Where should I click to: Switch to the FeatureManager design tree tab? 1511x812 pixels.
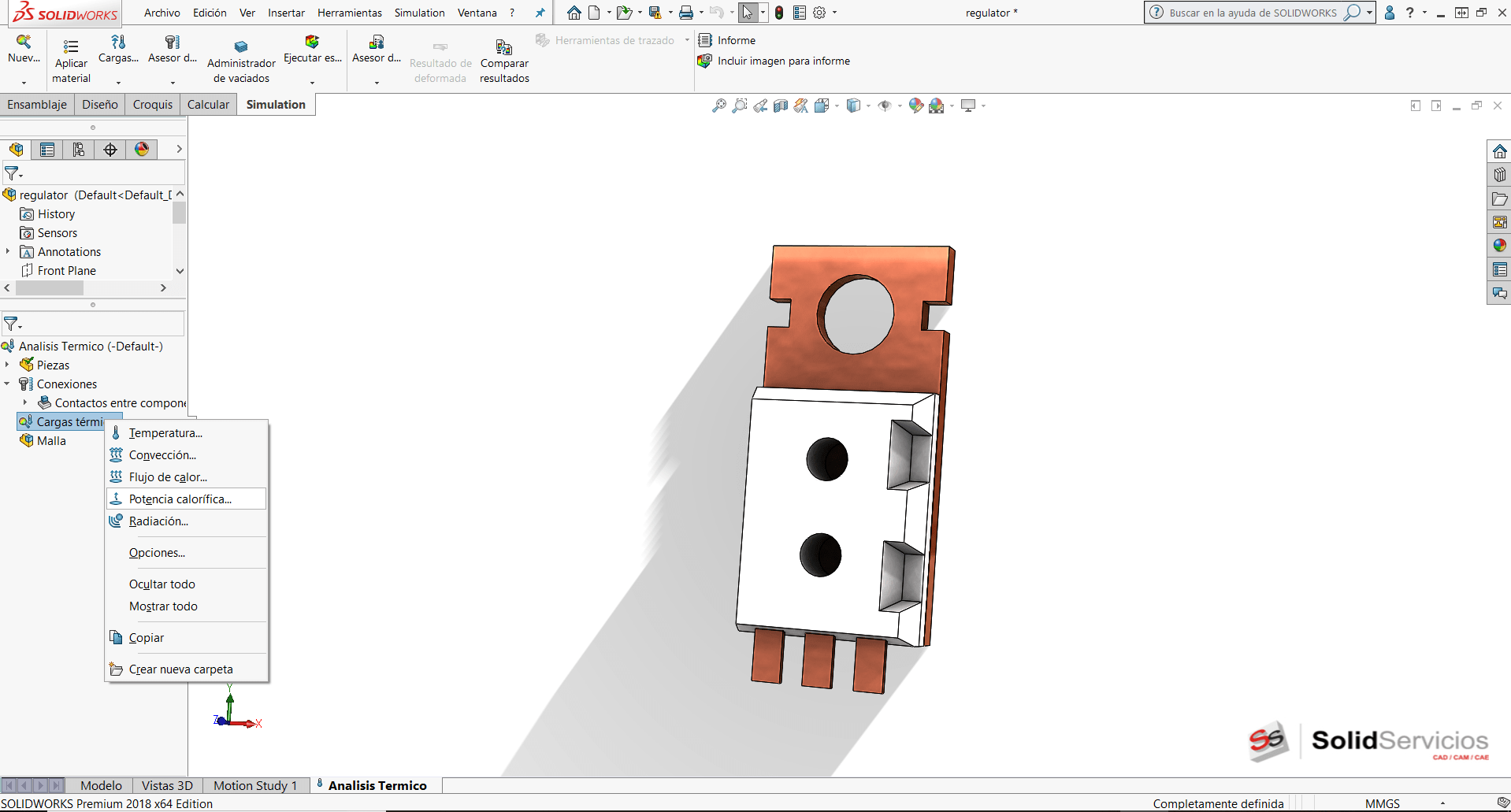(x=16, y=150)
